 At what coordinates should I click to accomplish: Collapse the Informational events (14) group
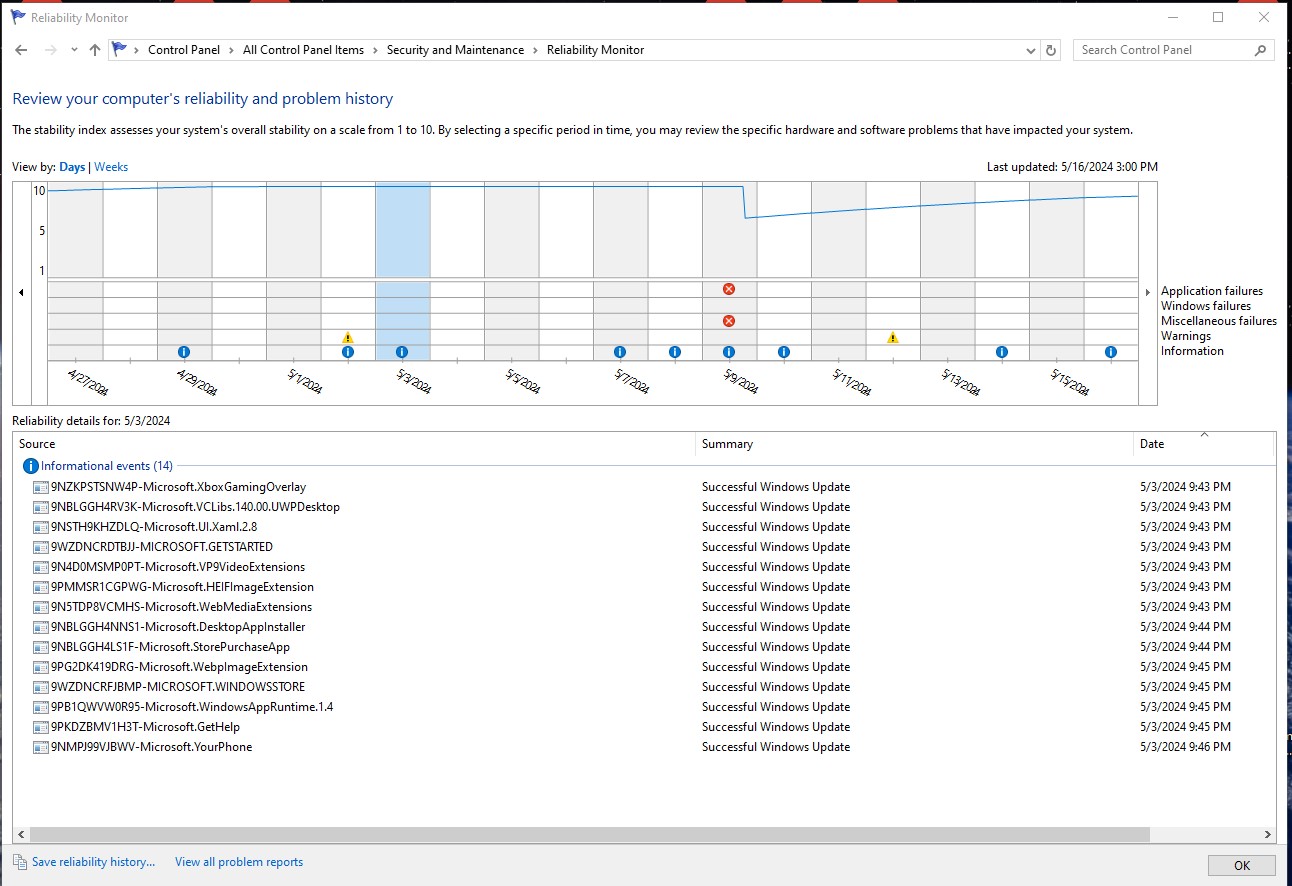pyautogui.click(x=107, y=466)
